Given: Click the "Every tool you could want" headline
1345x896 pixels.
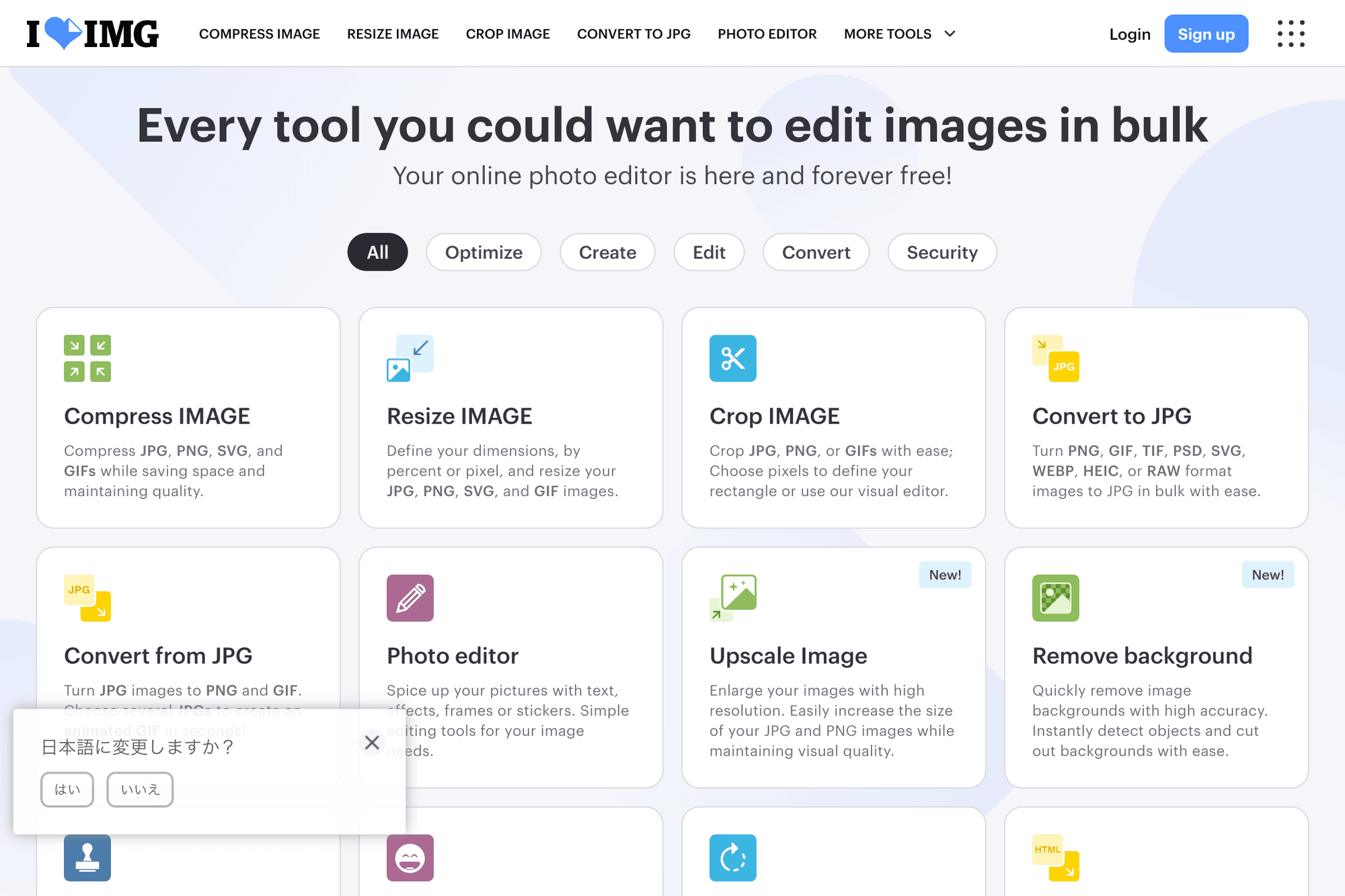Looking at the screenshot, I should click(672, 126).
